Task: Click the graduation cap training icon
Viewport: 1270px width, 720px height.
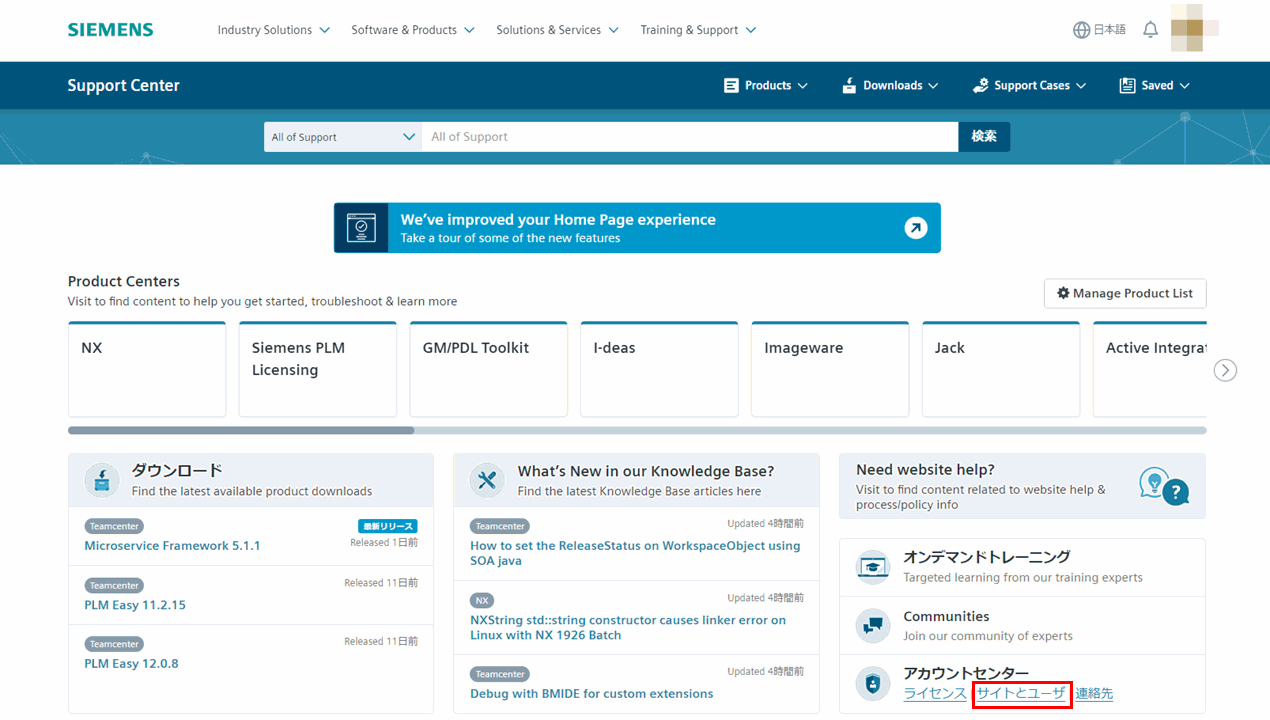Action: point(873,567)
